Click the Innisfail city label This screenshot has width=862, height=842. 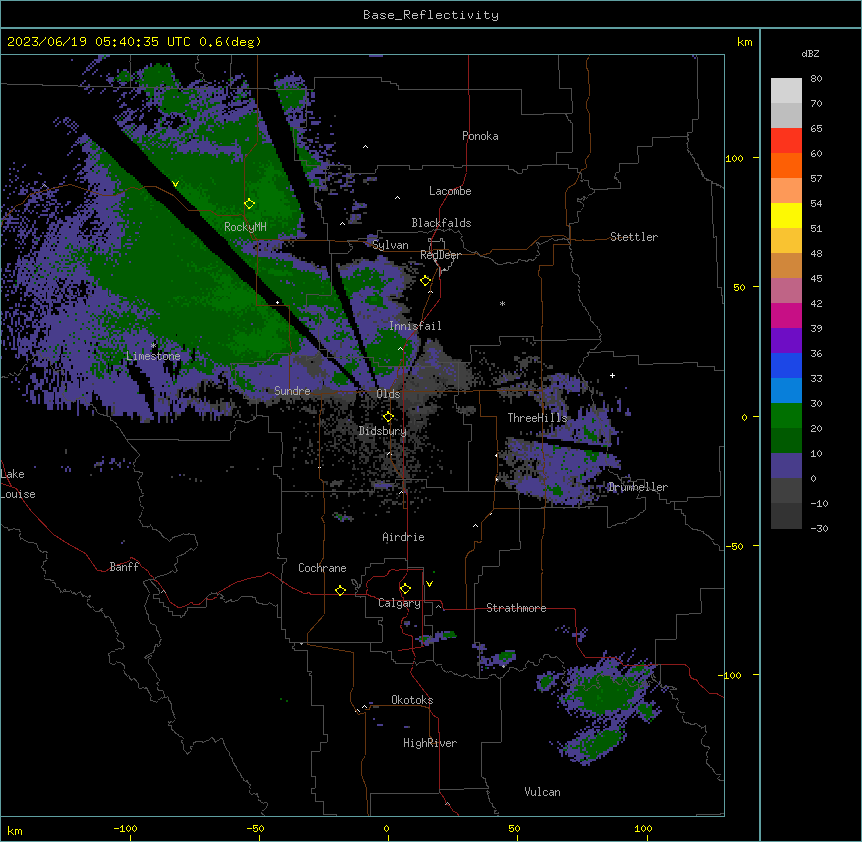[x=415, y=326]
